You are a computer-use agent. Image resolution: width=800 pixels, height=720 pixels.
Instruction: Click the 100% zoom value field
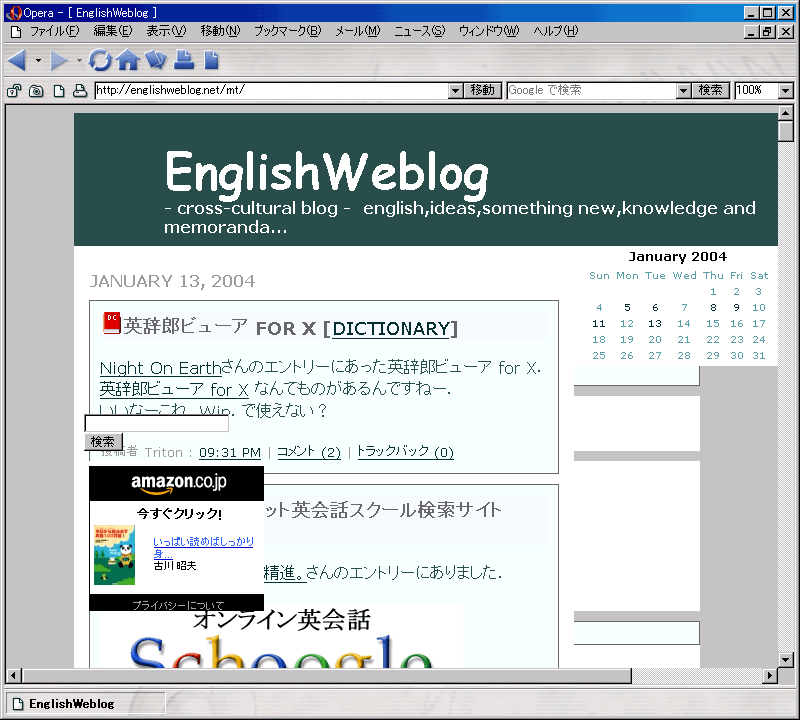coord(757,90)
